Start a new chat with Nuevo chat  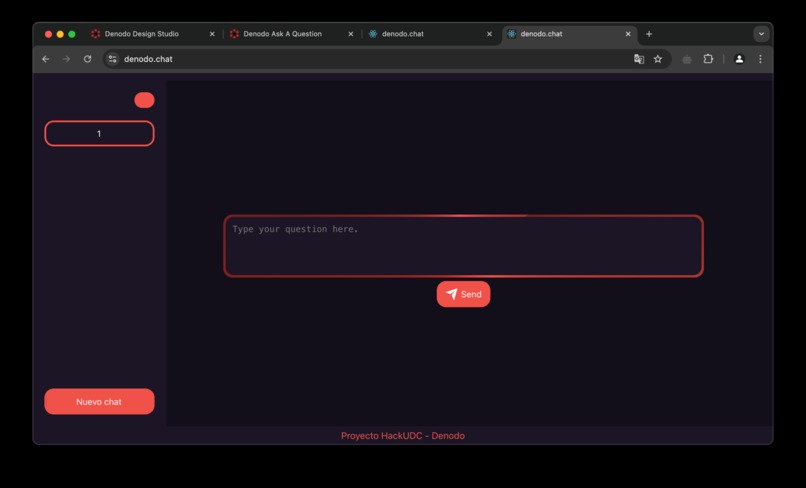(x=99, y=402)
